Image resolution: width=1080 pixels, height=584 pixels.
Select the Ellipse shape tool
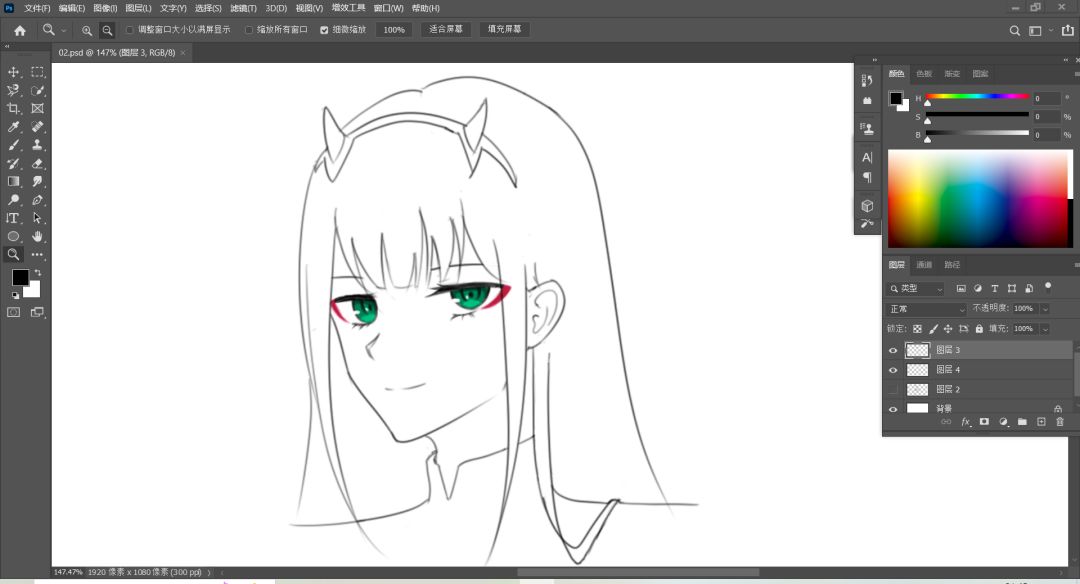(x=13, y=236)
